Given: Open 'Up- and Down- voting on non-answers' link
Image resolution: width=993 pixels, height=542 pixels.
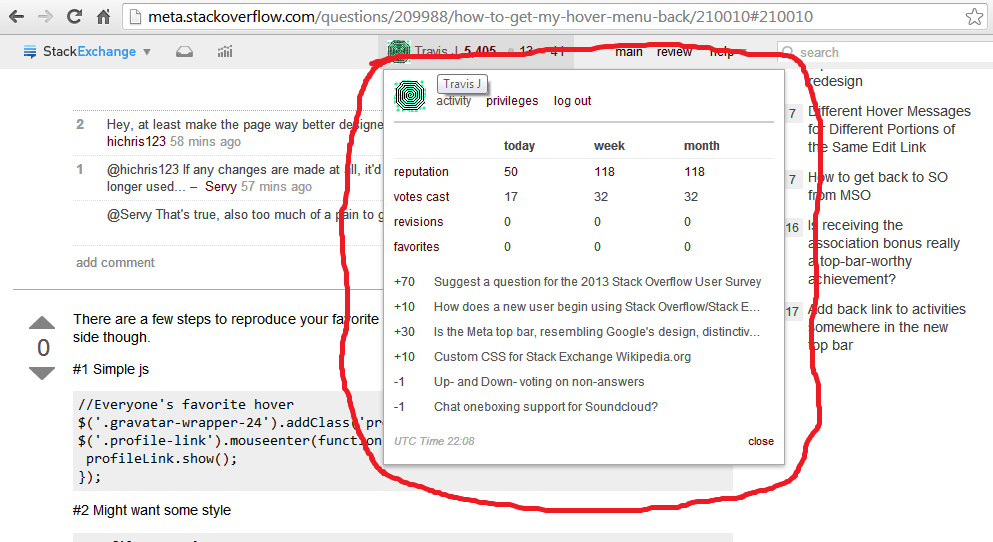Looking at the screenshot, I should pyautogui.click(x=539, y=382).
